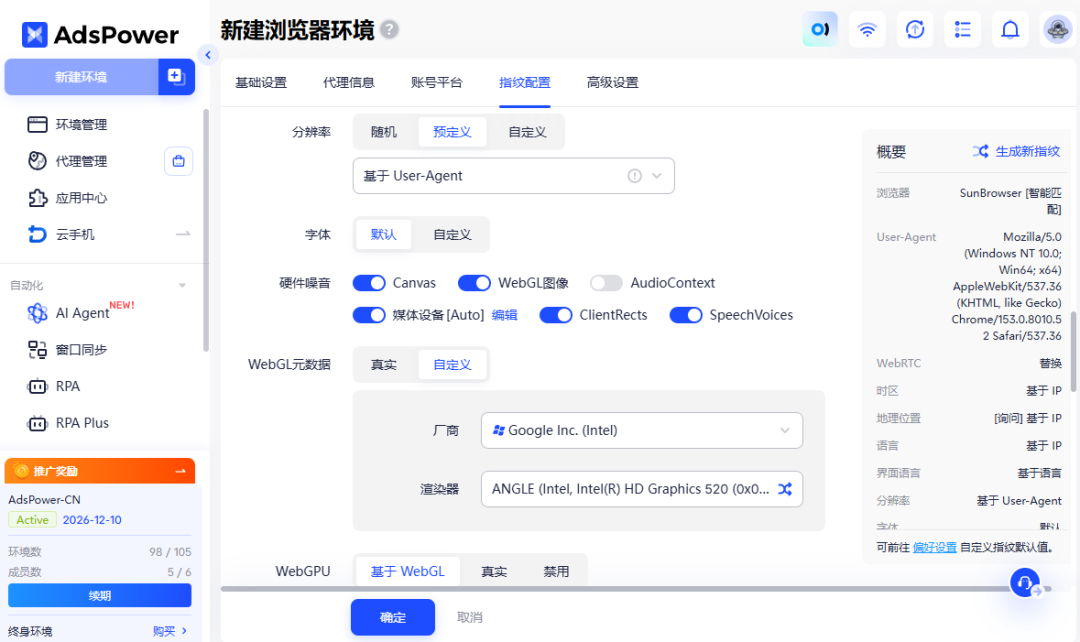
Task: Switch to the 指纹配置 tab
Action: [525, 83]
